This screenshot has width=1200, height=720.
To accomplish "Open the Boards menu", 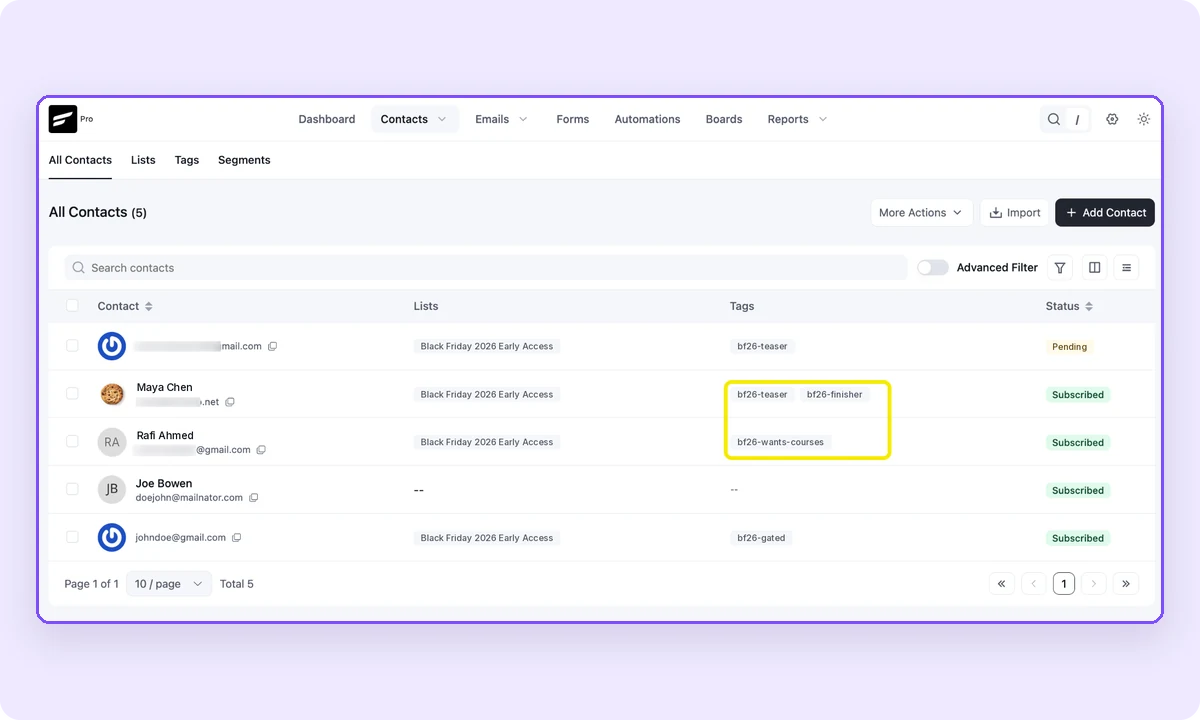I will pos(724,119).
